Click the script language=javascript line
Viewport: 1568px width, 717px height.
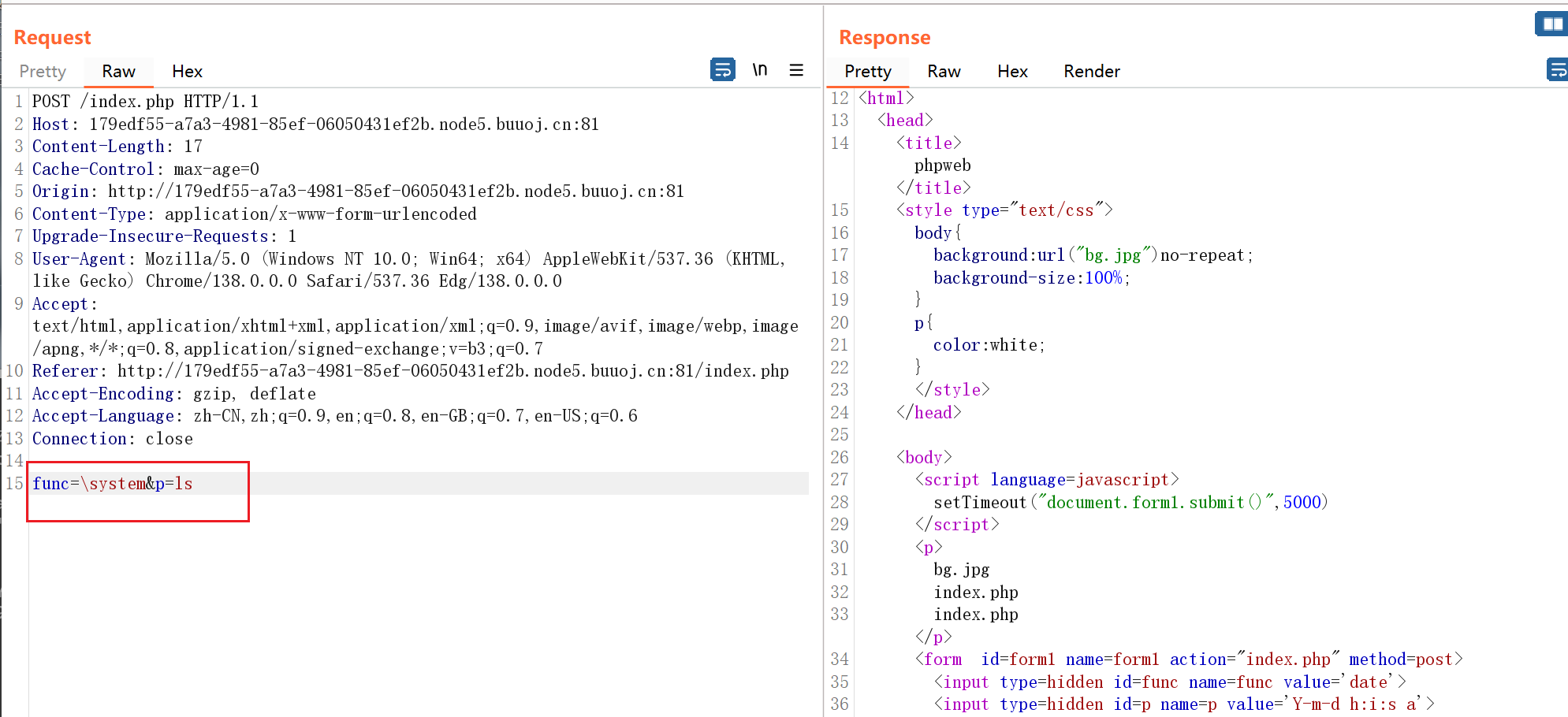coord(1047,480)
